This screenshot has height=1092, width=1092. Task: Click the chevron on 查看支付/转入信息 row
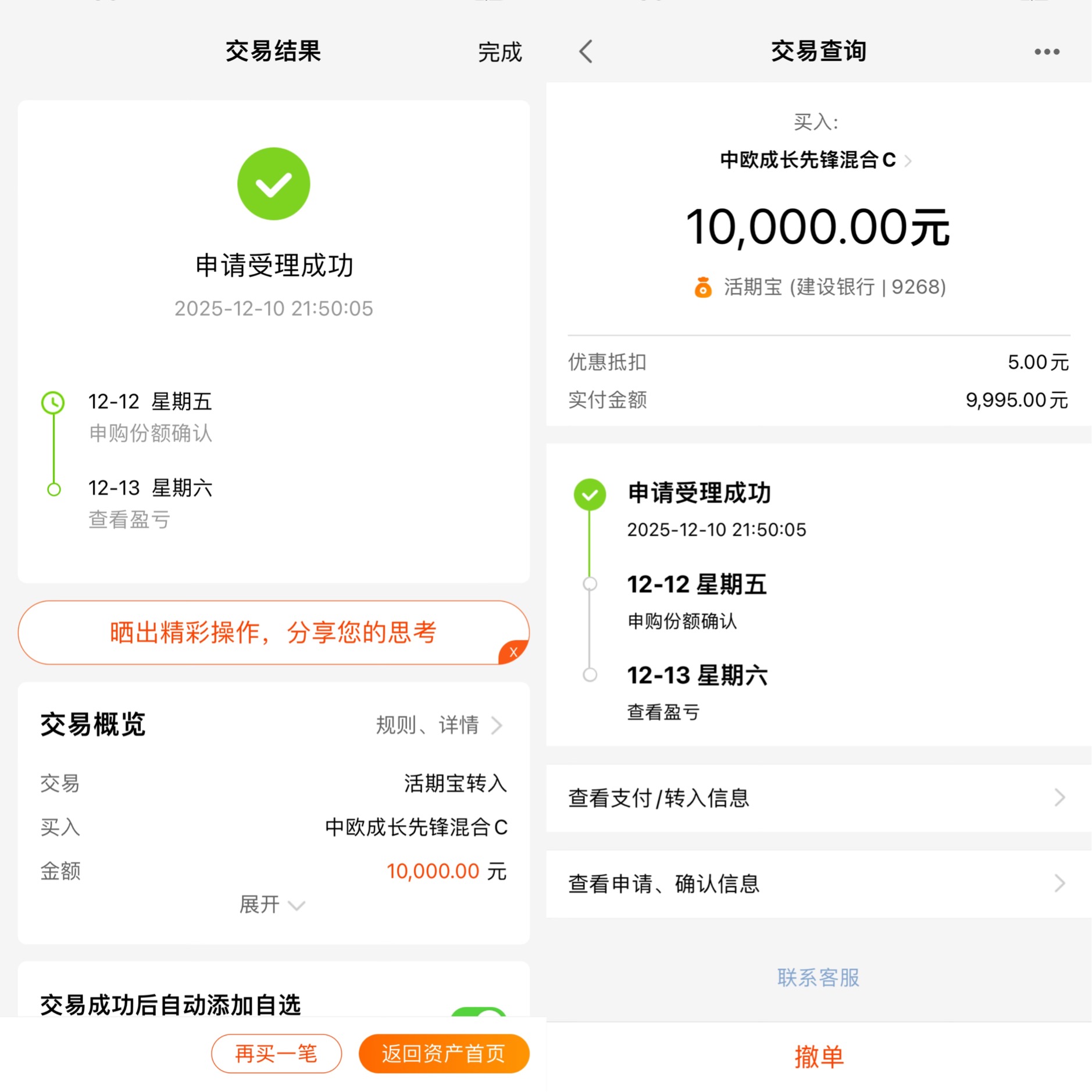(1059, 798)
